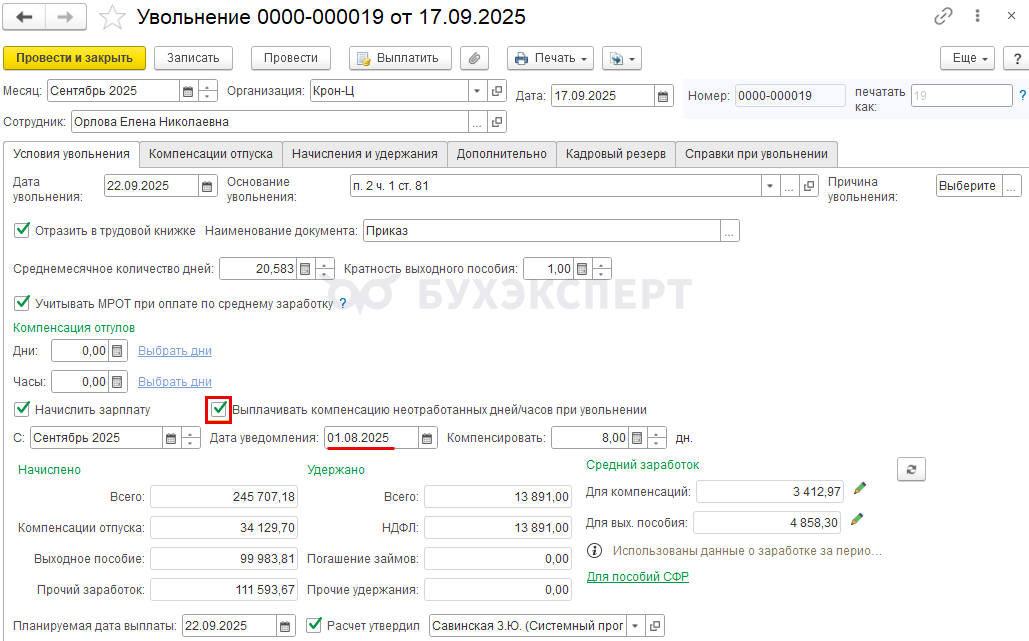Click Провести button
Screen dimensions: 1029x641
tap(291, 58)
